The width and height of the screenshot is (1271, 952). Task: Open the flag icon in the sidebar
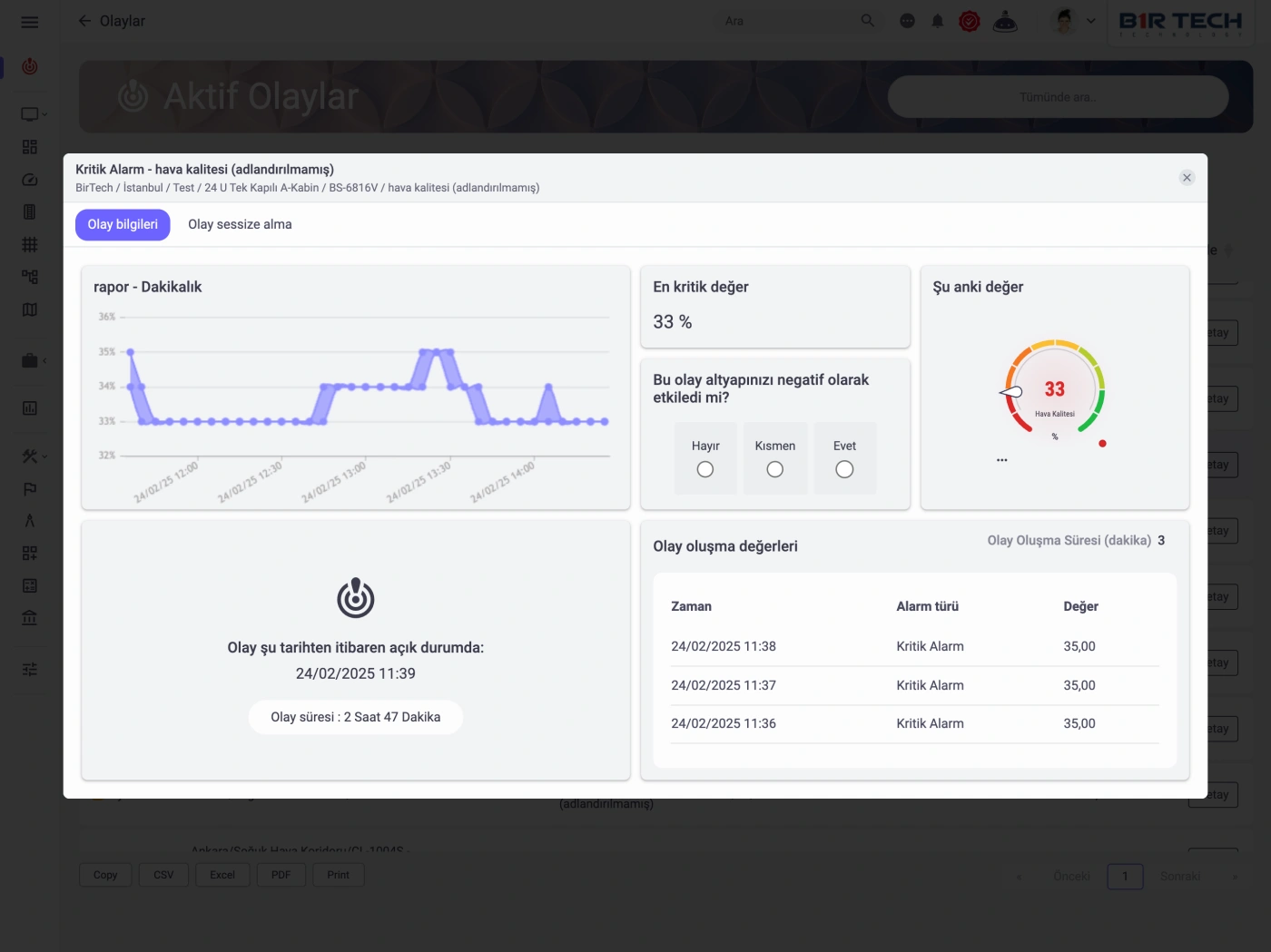[30, 489]
